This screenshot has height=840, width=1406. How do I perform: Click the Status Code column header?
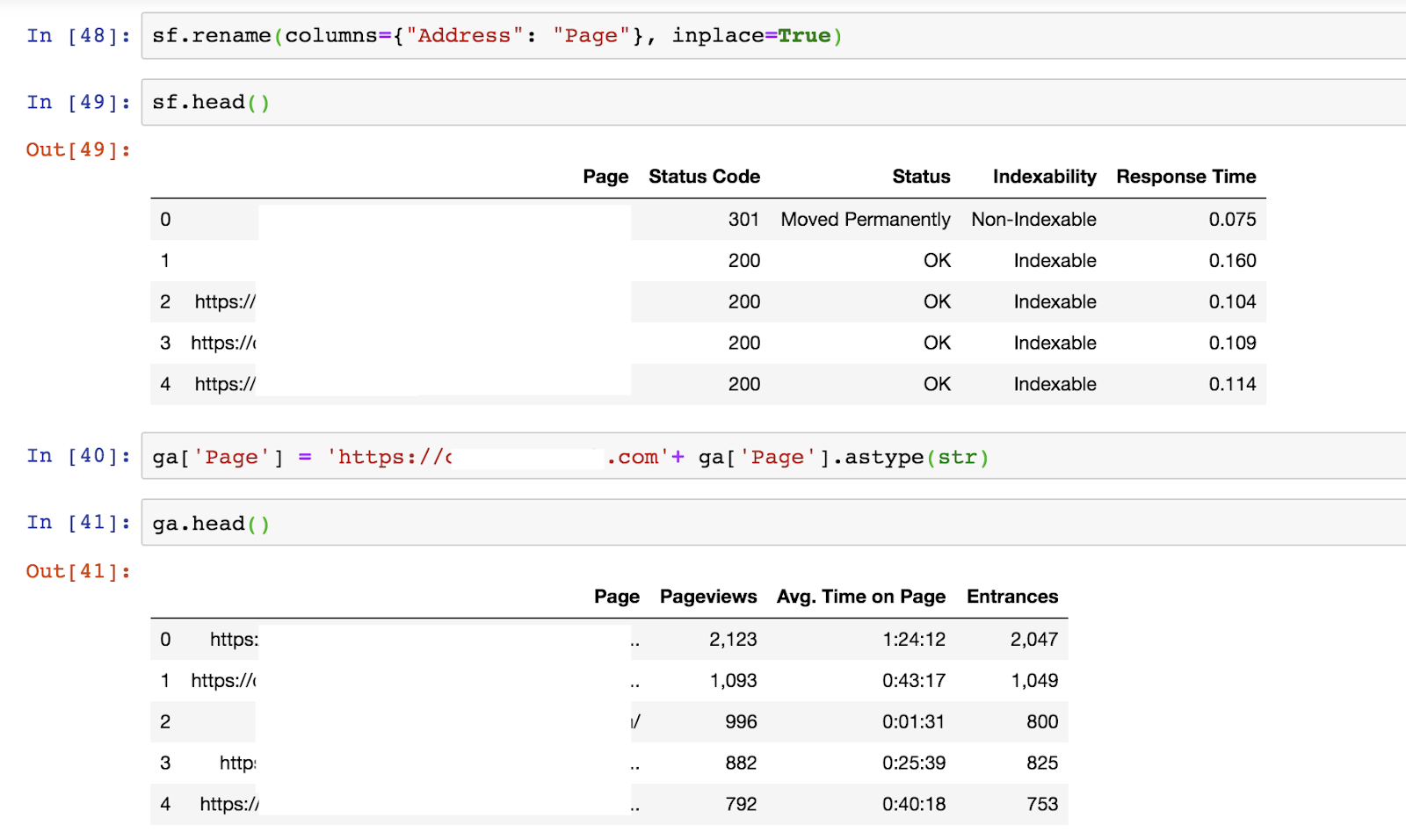pyautogui.click(x=704, y=177)
